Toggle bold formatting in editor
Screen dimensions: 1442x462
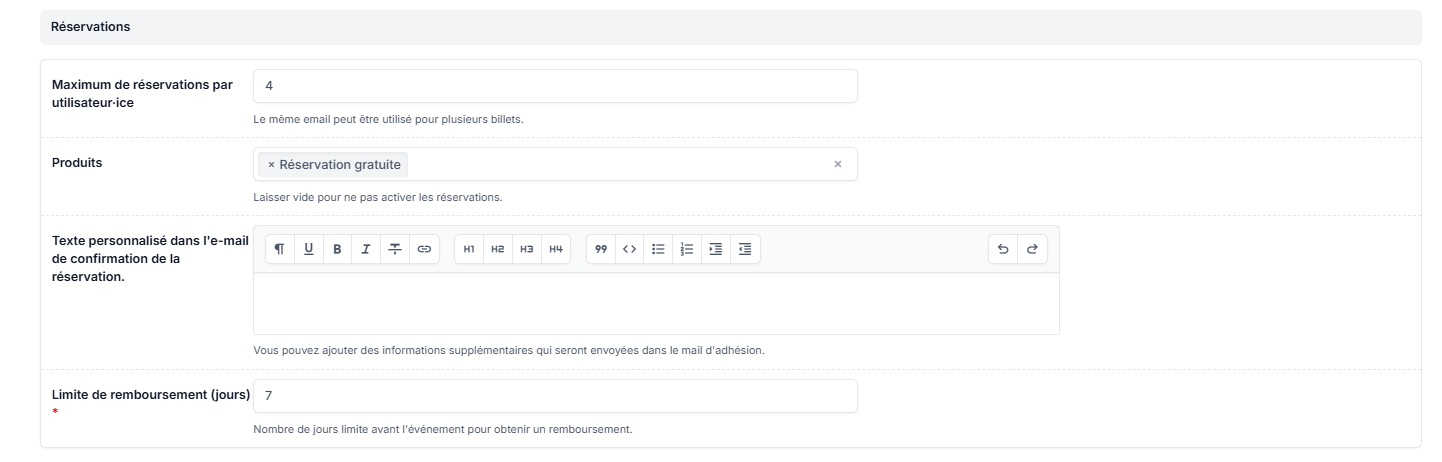point(337,249)
